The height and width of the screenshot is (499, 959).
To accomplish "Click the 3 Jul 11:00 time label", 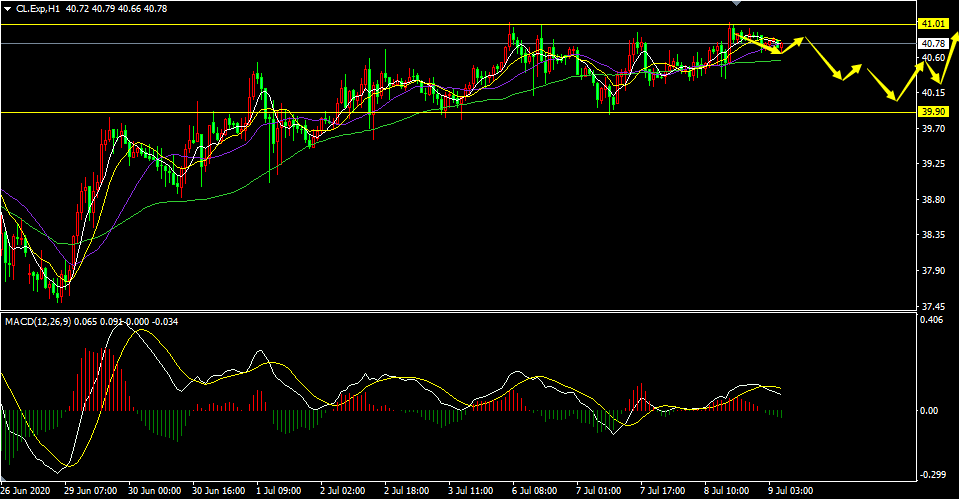I will click(471, 491).
